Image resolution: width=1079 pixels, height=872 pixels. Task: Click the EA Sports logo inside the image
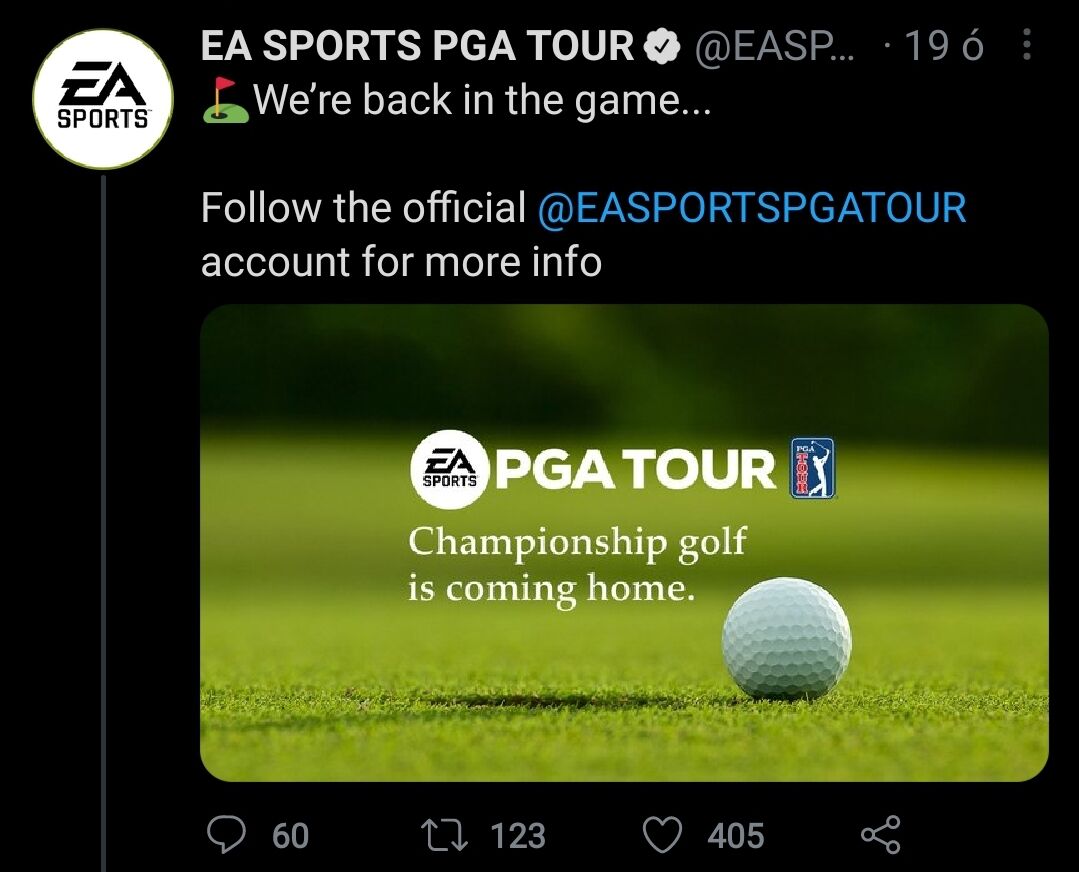(x=450, y=469)
